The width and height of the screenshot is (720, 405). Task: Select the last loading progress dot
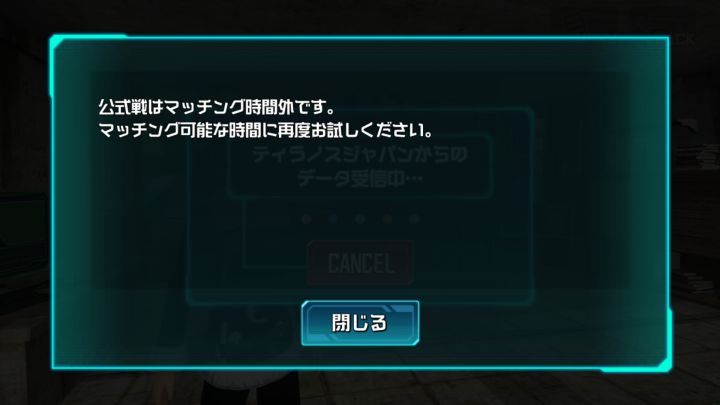click(x=414, y=219)
